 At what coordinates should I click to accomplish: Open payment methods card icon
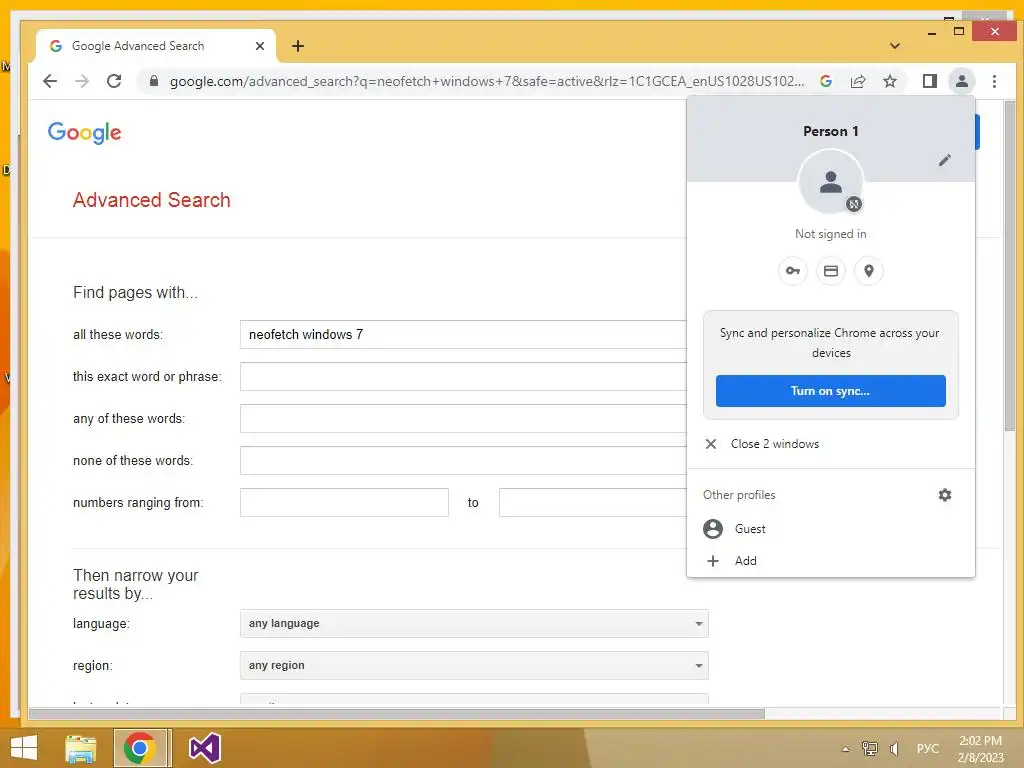click(831, 271)
